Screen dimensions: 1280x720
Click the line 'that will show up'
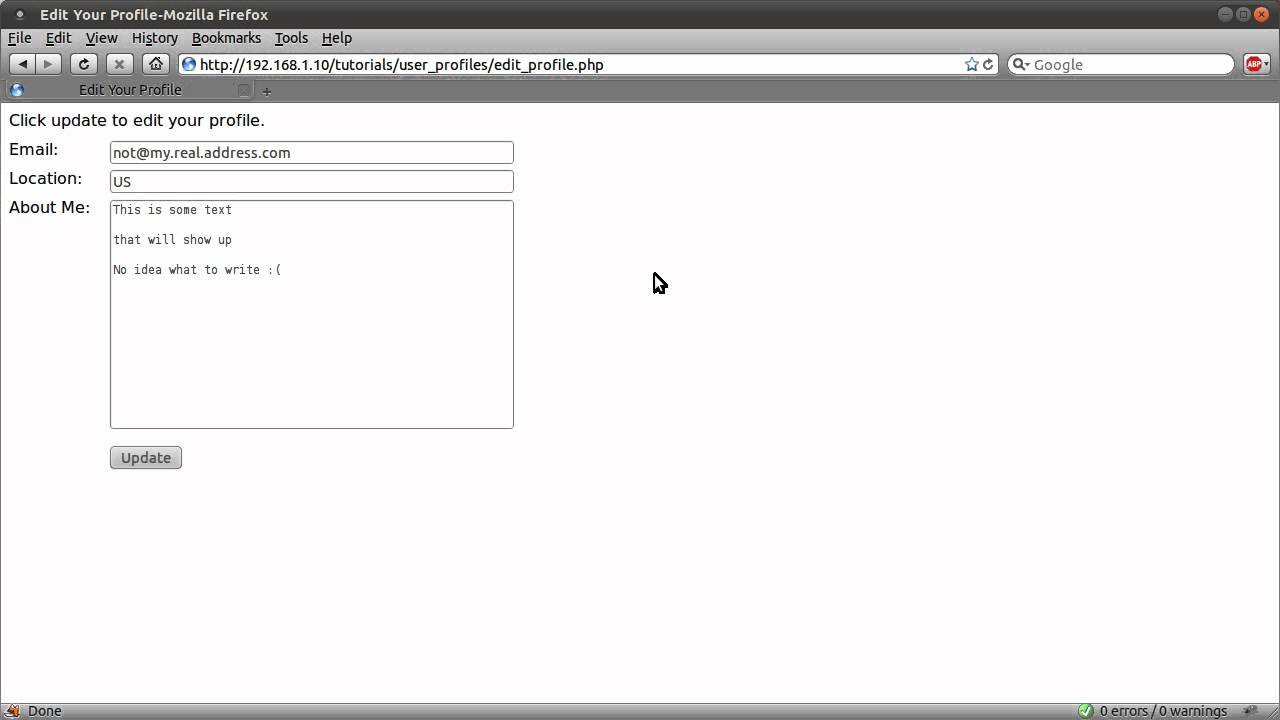click(x=172, y=240)
